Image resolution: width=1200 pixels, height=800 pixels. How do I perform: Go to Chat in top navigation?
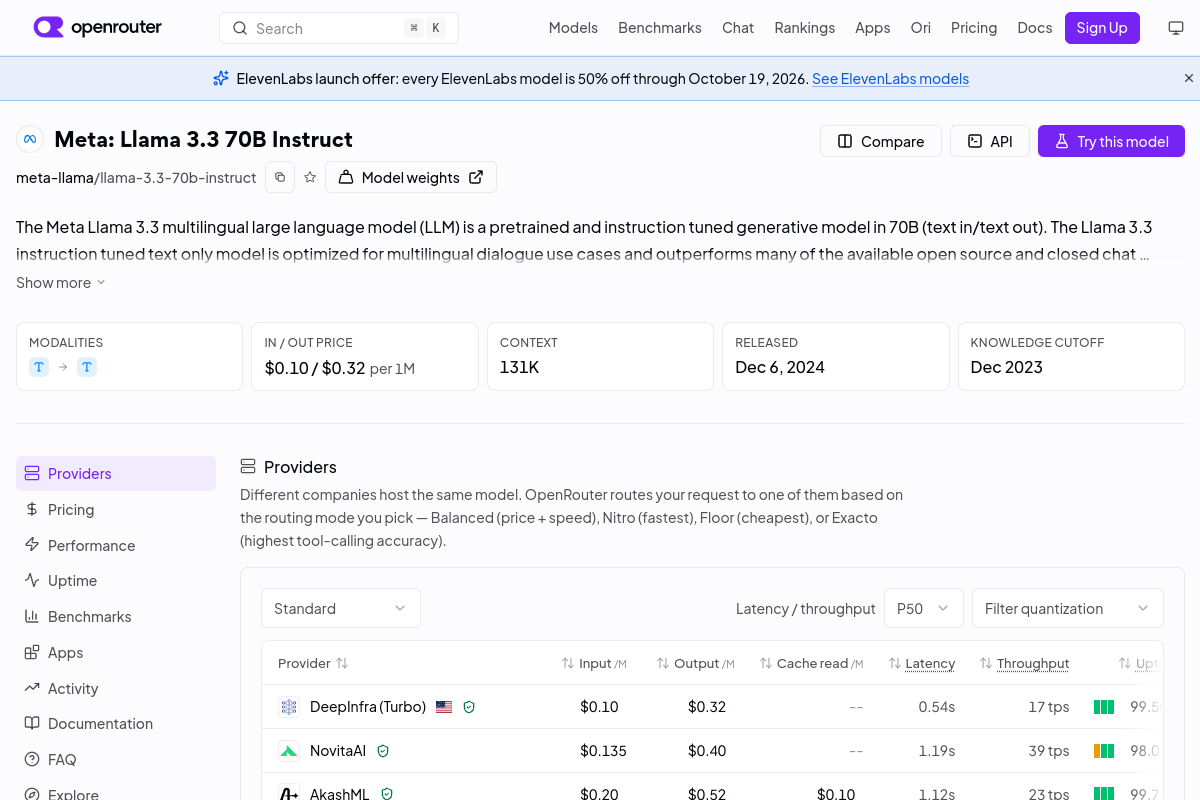[738, 28]
